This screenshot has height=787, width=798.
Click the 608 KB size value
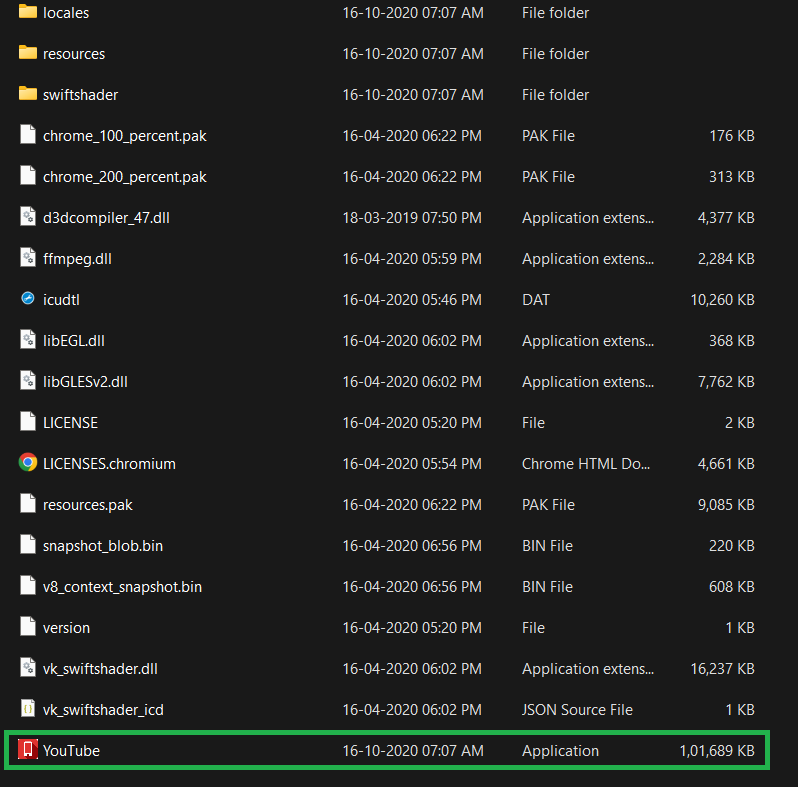pos(732,587)
